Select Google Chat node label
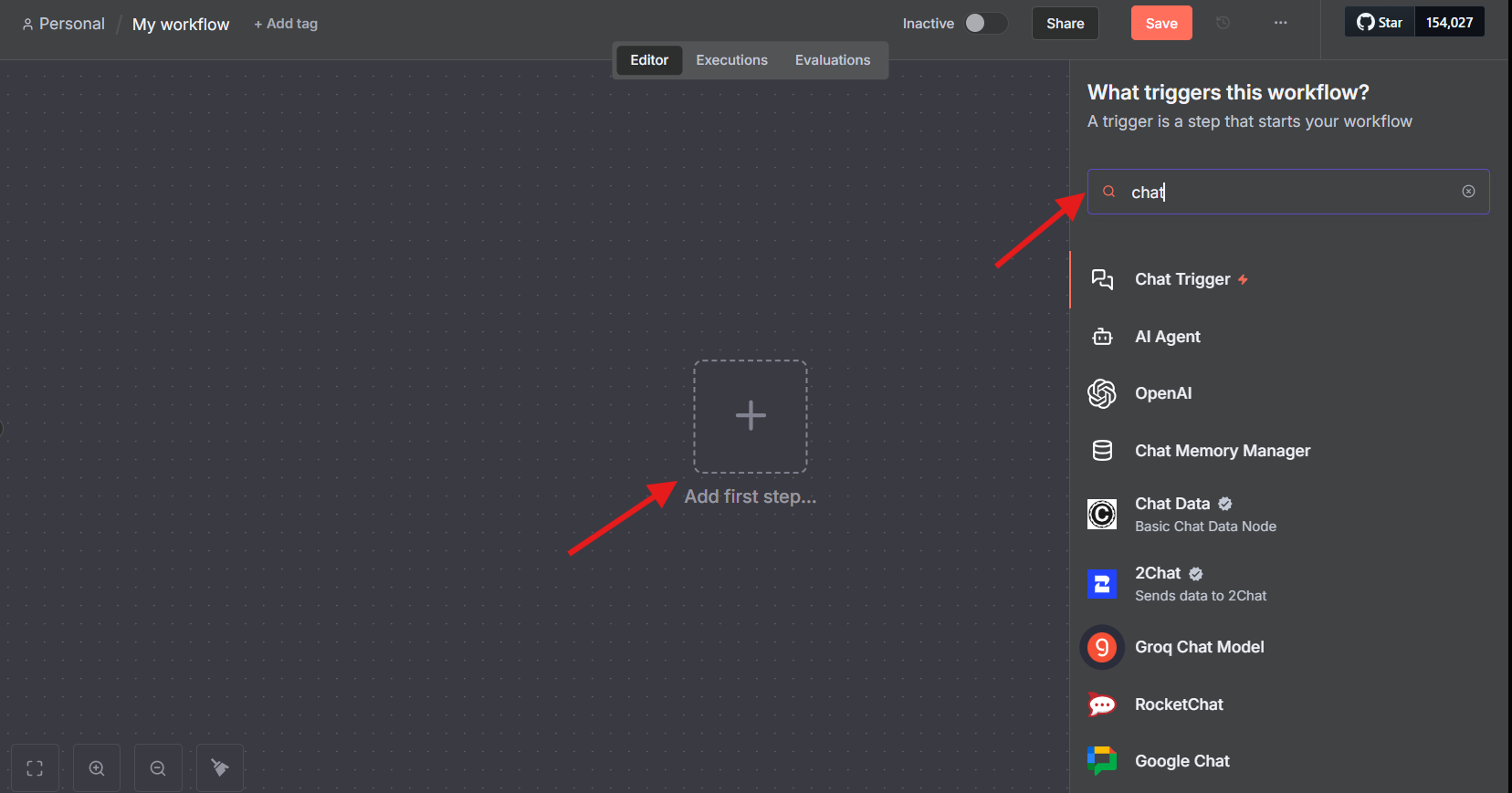Image resolution: width=1512 pixels, height=793 pixels. (1182, 761)
